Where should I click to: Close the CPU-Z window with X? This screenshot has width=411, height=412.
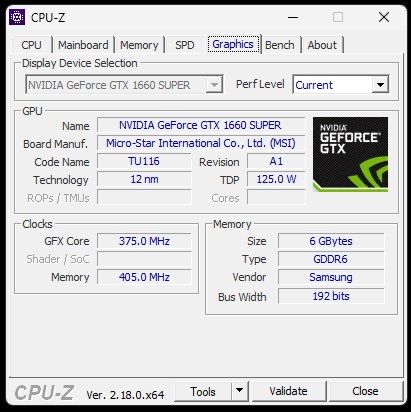384,17
